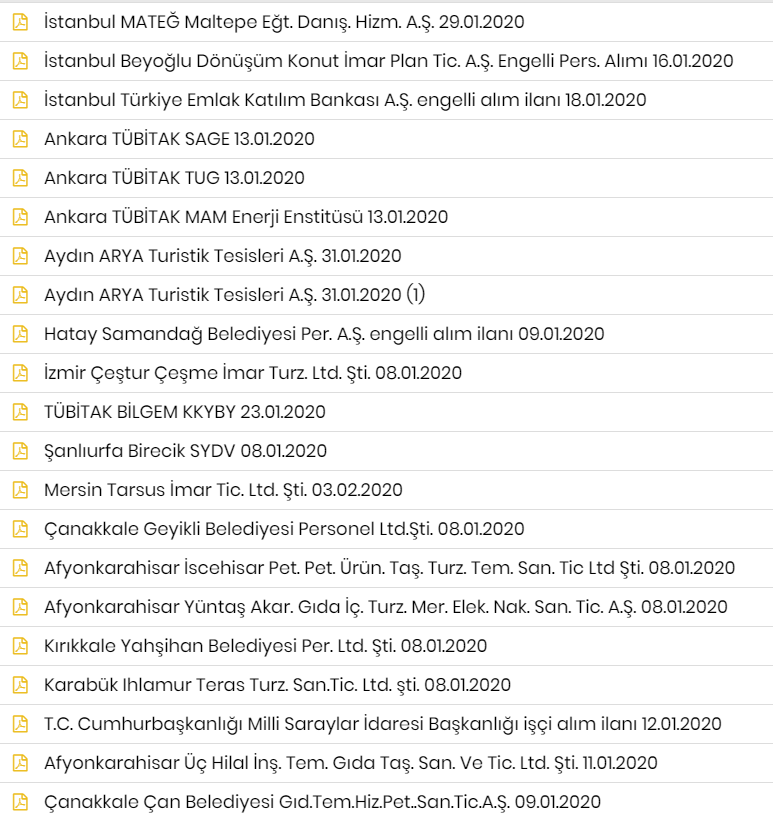This screenshot has height=818, width=773.
Task: Click PDF icon beside Karabük Ihlamur Teras
Action: click(20, 685)
